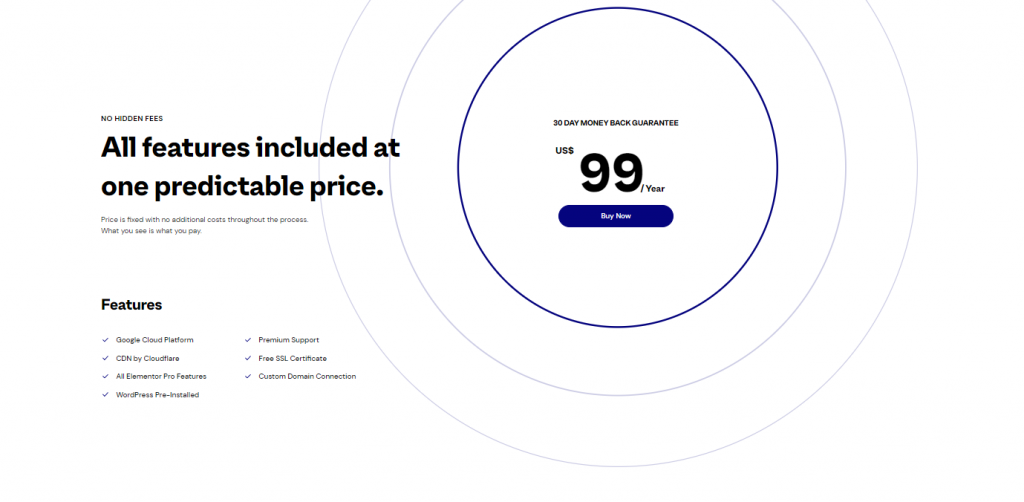Click the 30 Day Money Back Guarantee label
Viewport: 1024px width, 502px height.
point(615,123)
